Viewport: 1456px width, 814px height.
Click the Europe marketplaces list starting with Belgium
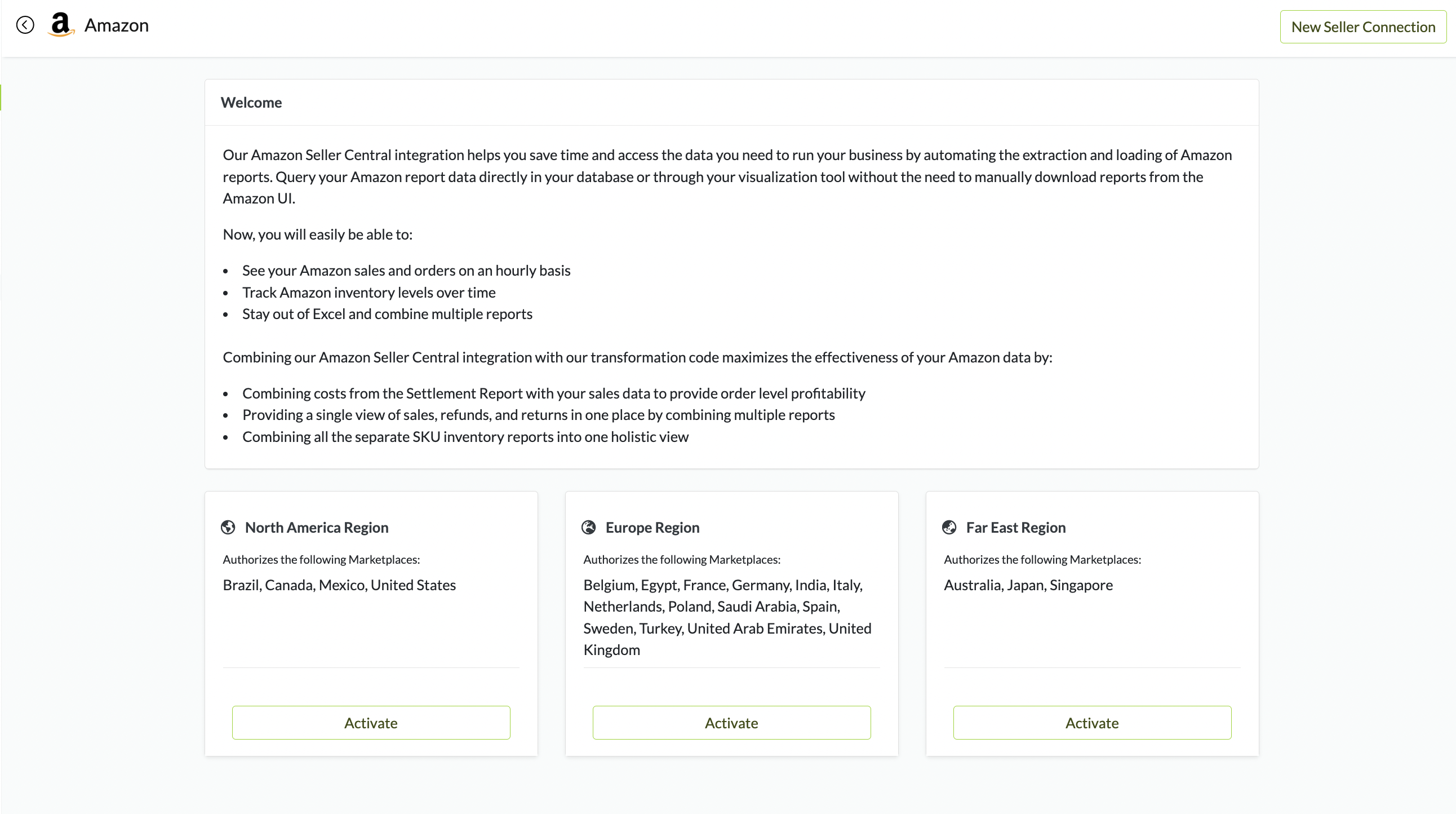[x=727, y=617]
